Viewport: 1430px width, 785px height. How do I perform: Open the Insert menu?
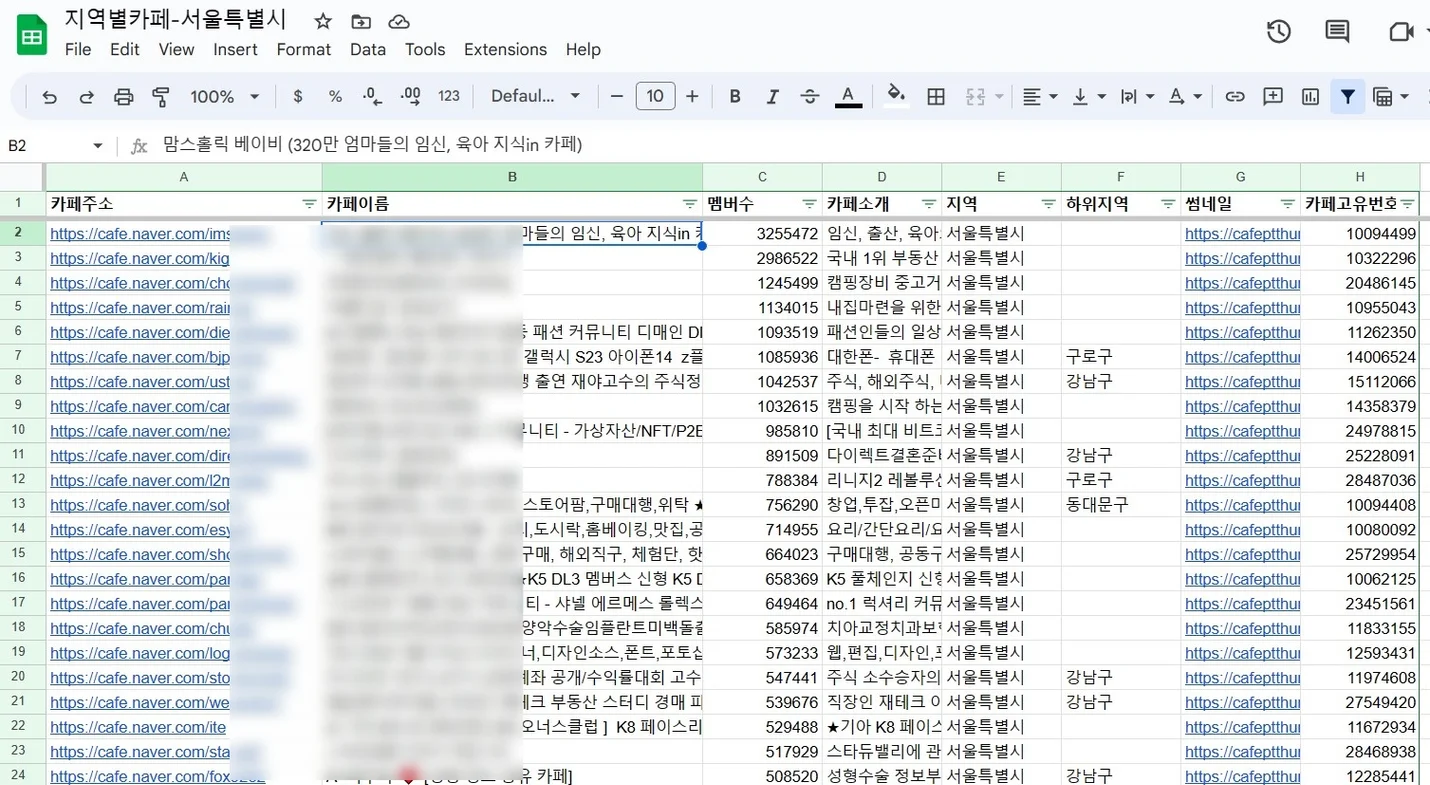[235, 49]
